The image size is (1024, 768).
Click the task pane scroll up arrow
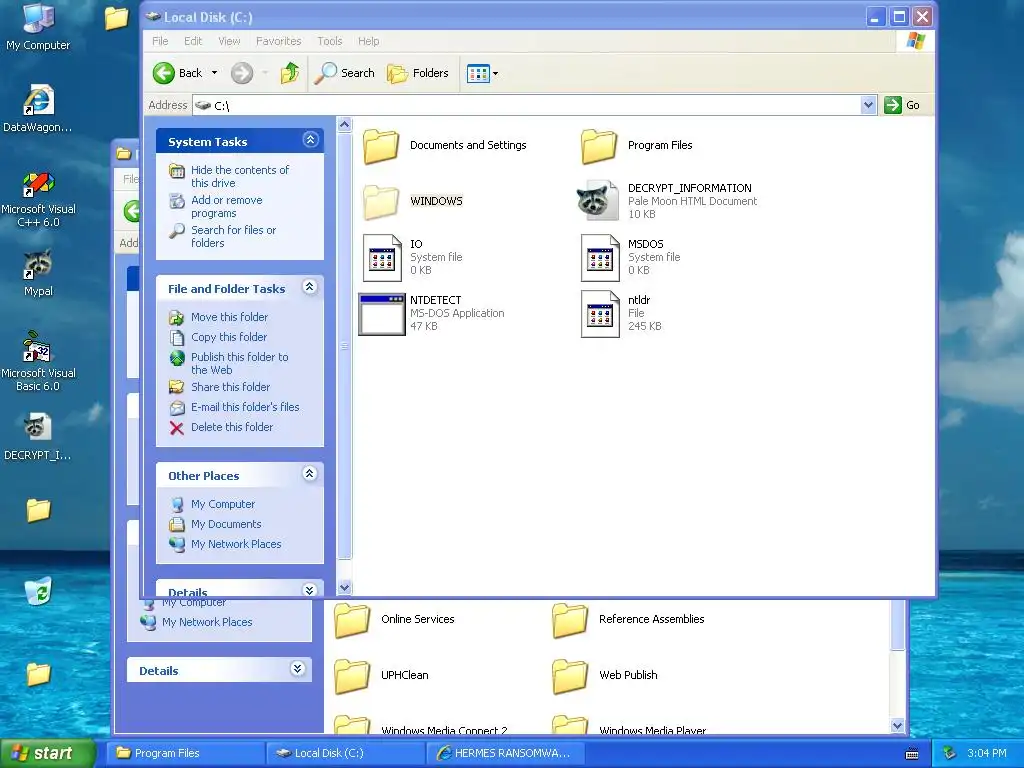(x=344, y=124)
